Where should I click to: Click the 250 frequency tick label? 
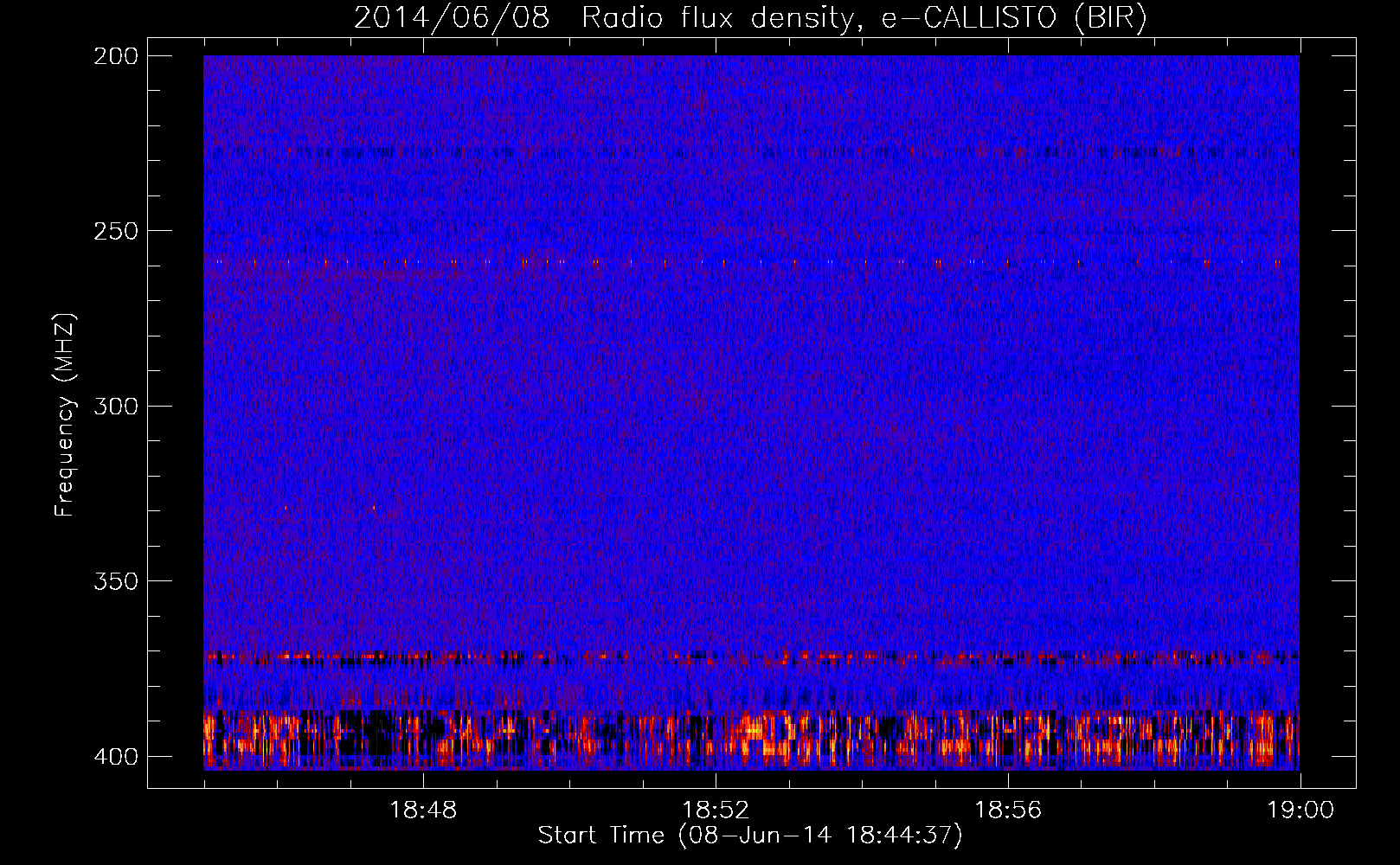116,231
